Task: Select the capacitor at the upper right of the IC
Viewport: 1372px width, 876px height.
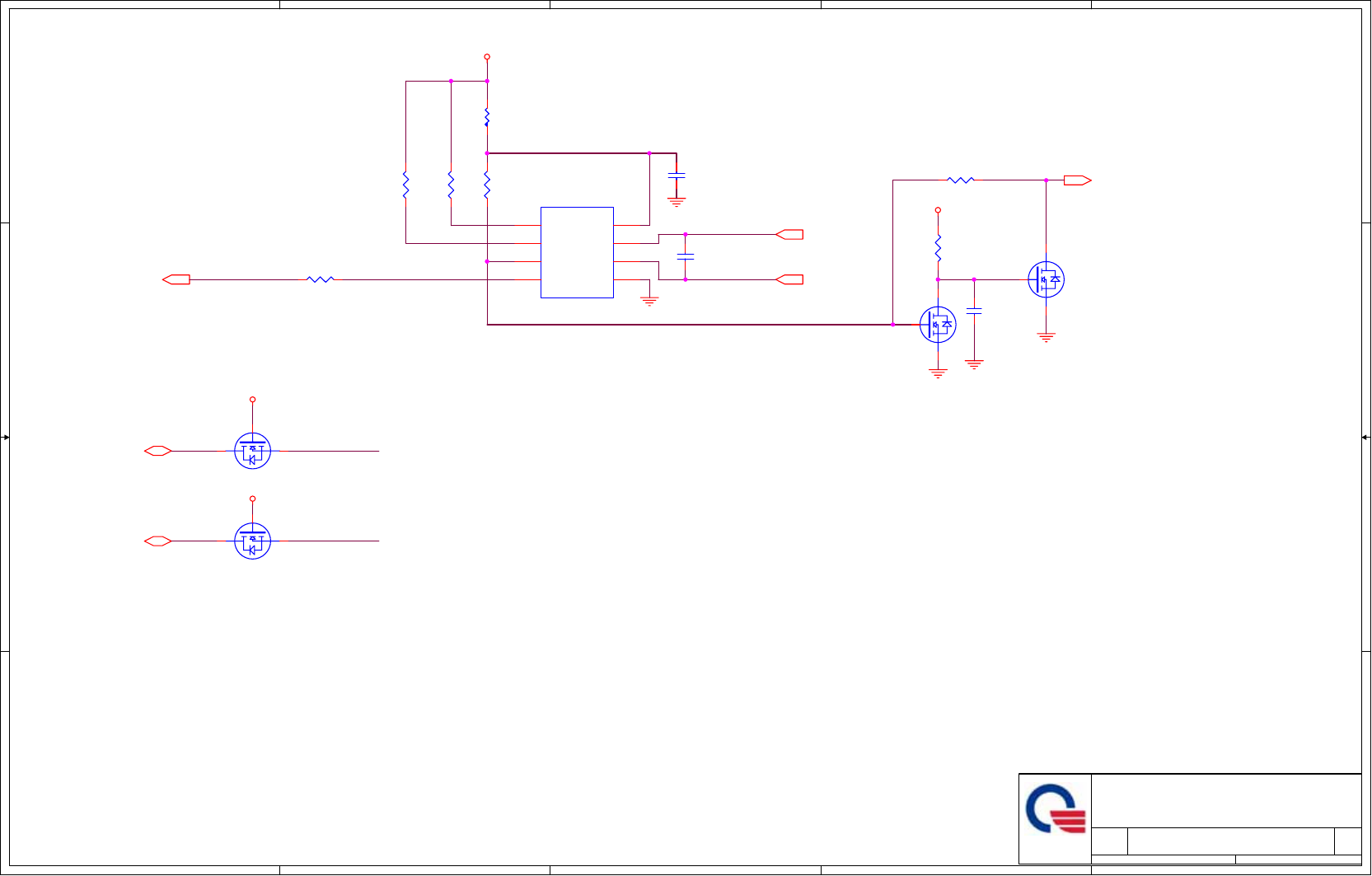Action: (677, 176)
